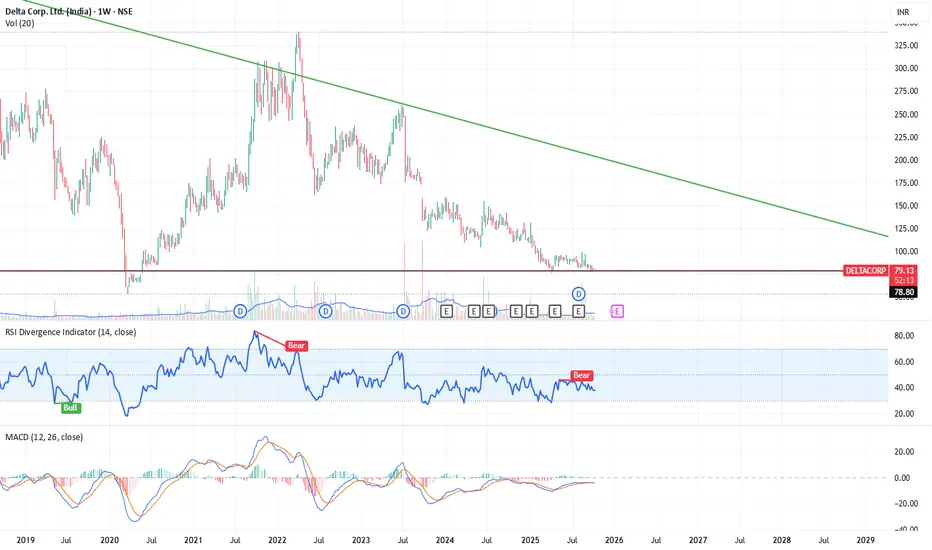Click the 80.00 RSI scale value
The image size is (932, 550).
(x=904, y=336)
